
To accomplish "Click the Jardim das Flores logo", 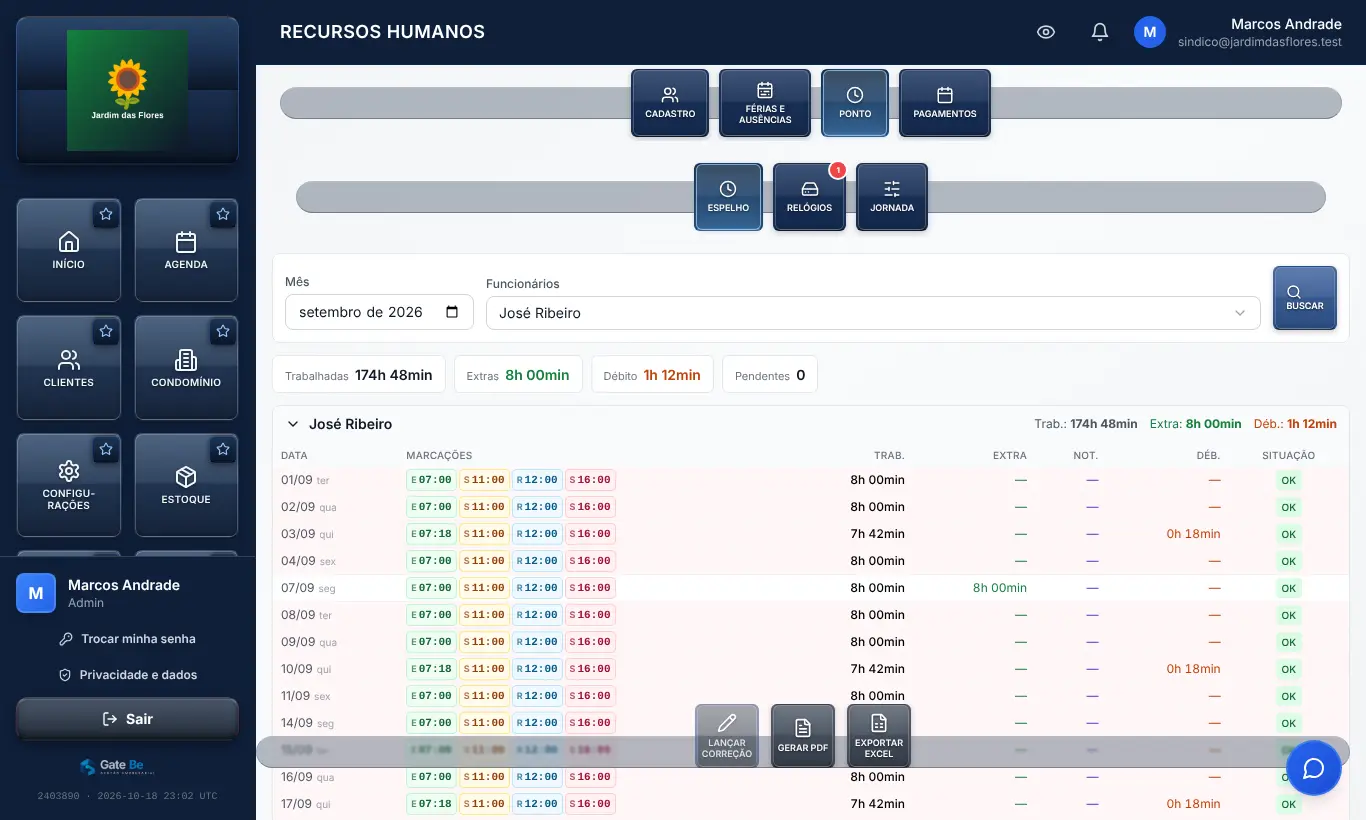I will [x=127, y=90].
